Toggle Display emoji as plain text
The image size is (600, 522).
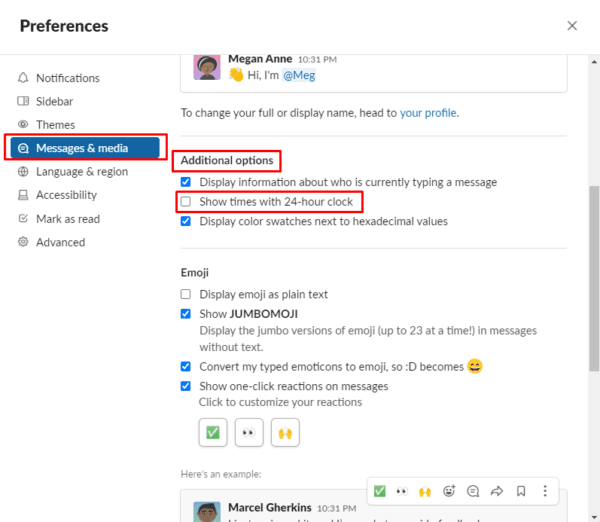186,294
